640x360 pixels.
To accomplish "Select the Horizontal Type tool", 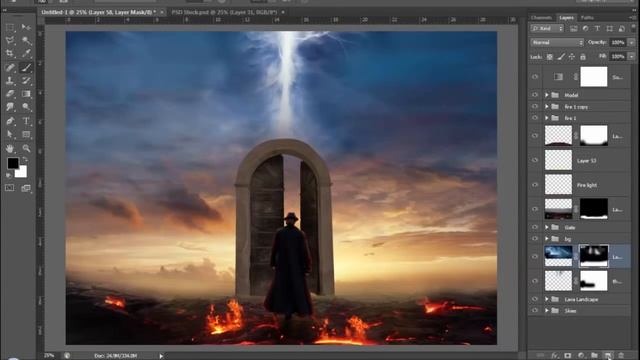I will (26, 121).
